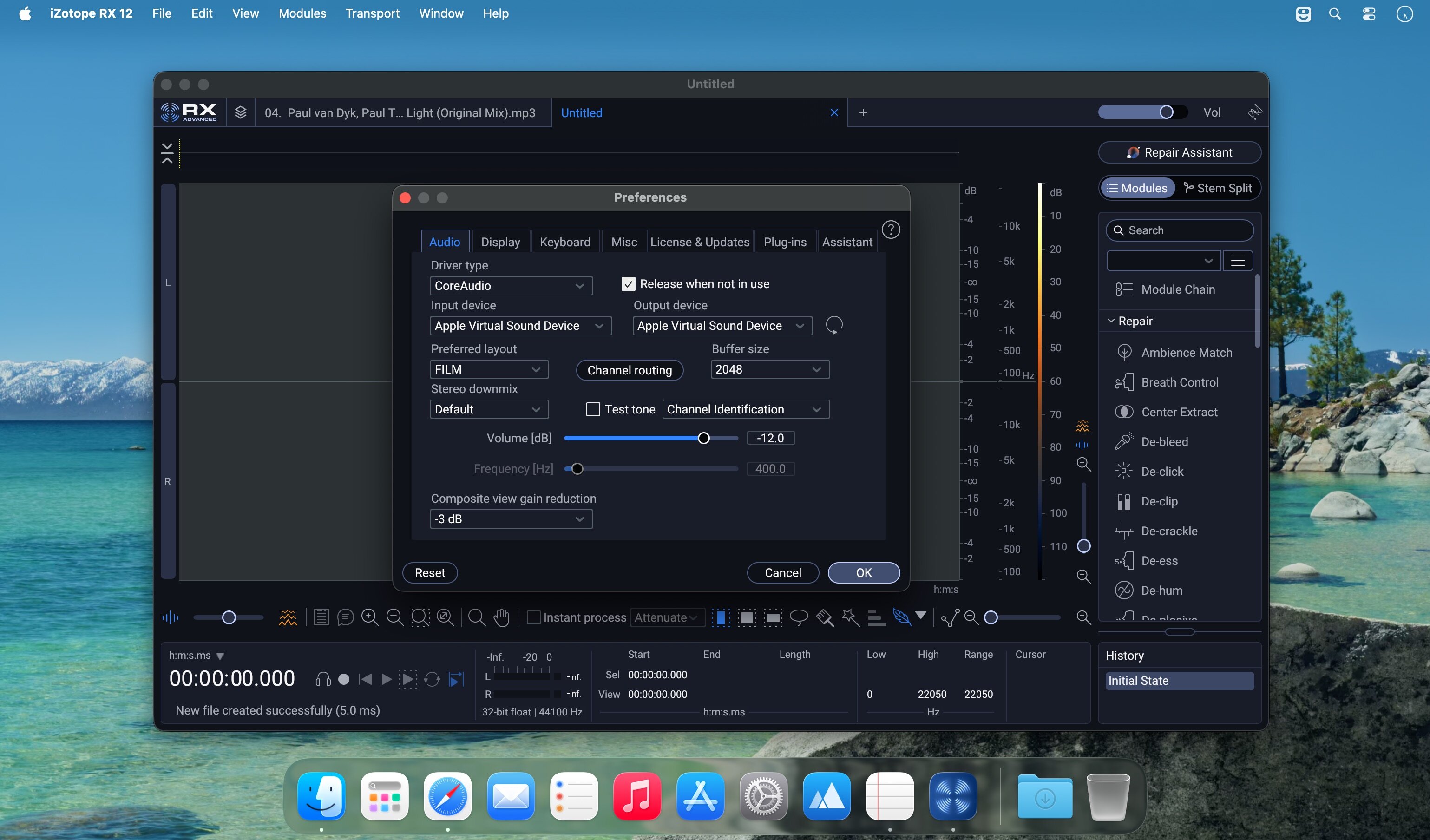Select Initial State in History
1430x840 pixels.
1179,681
